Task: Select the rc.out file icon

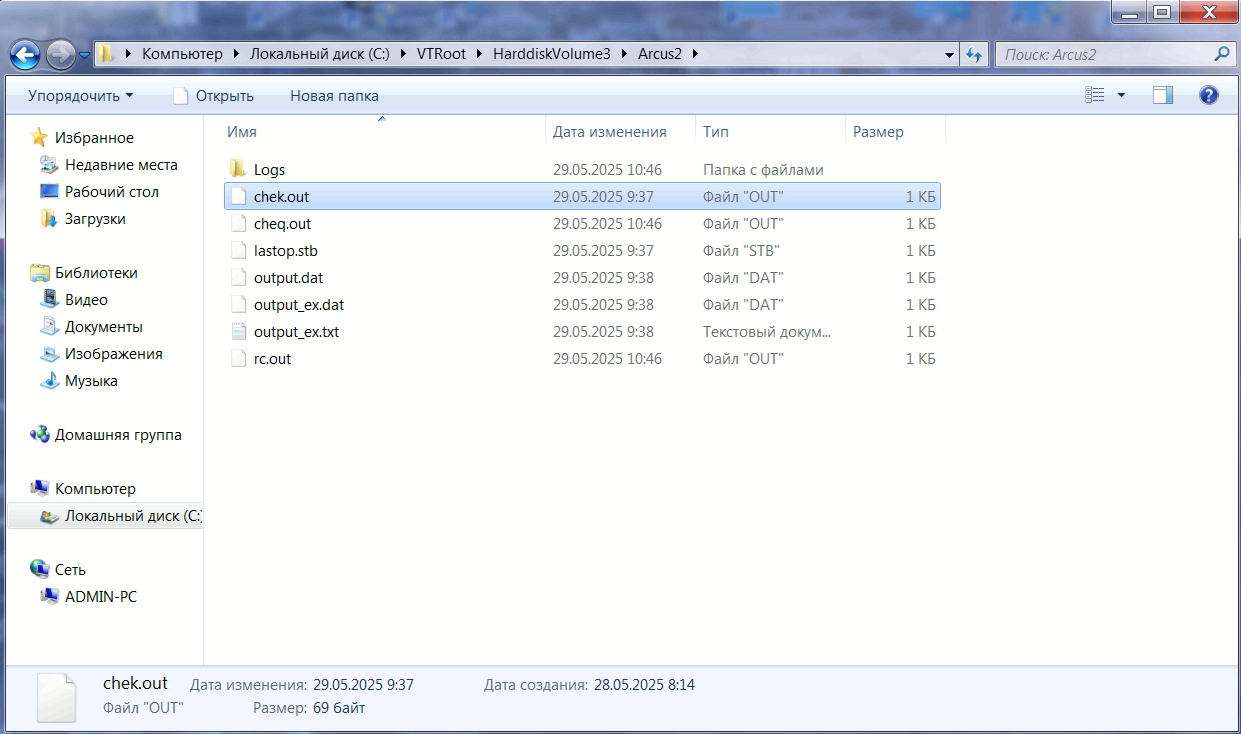Action: point(238,358)
